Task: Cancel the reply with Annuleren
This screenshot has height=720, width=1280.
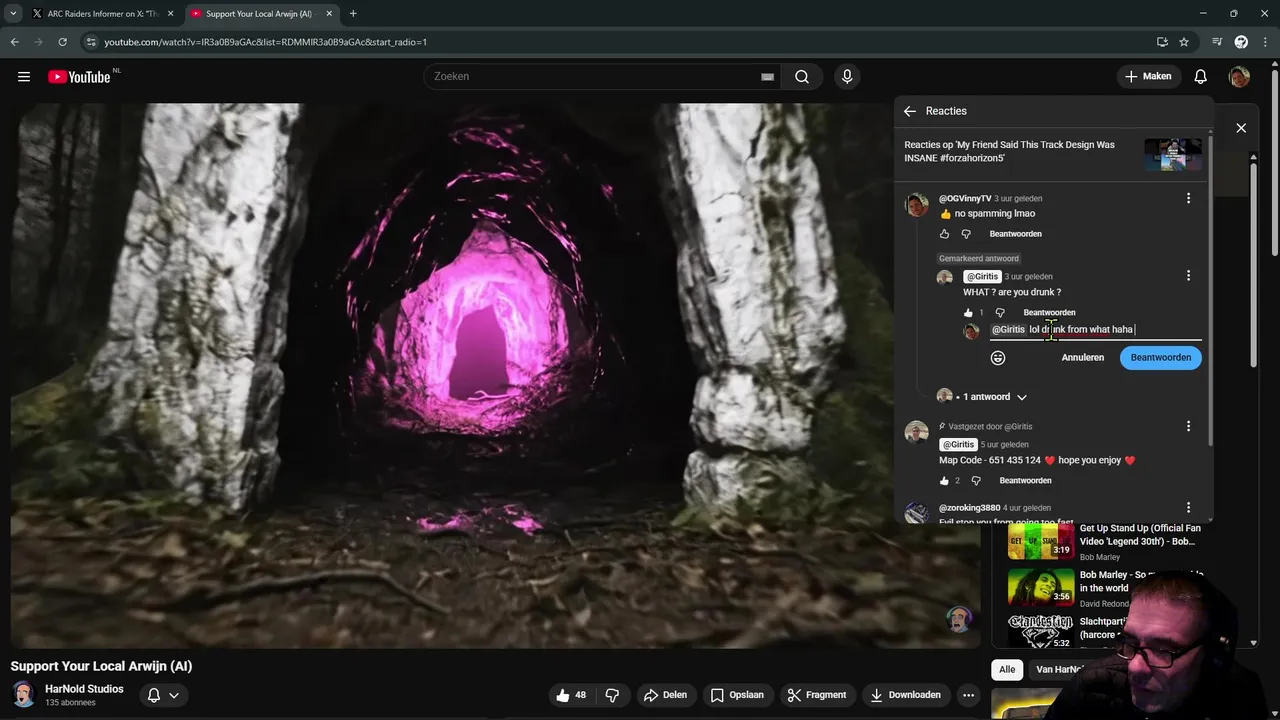Action: pyautogui.click(x=1083, y=358)
